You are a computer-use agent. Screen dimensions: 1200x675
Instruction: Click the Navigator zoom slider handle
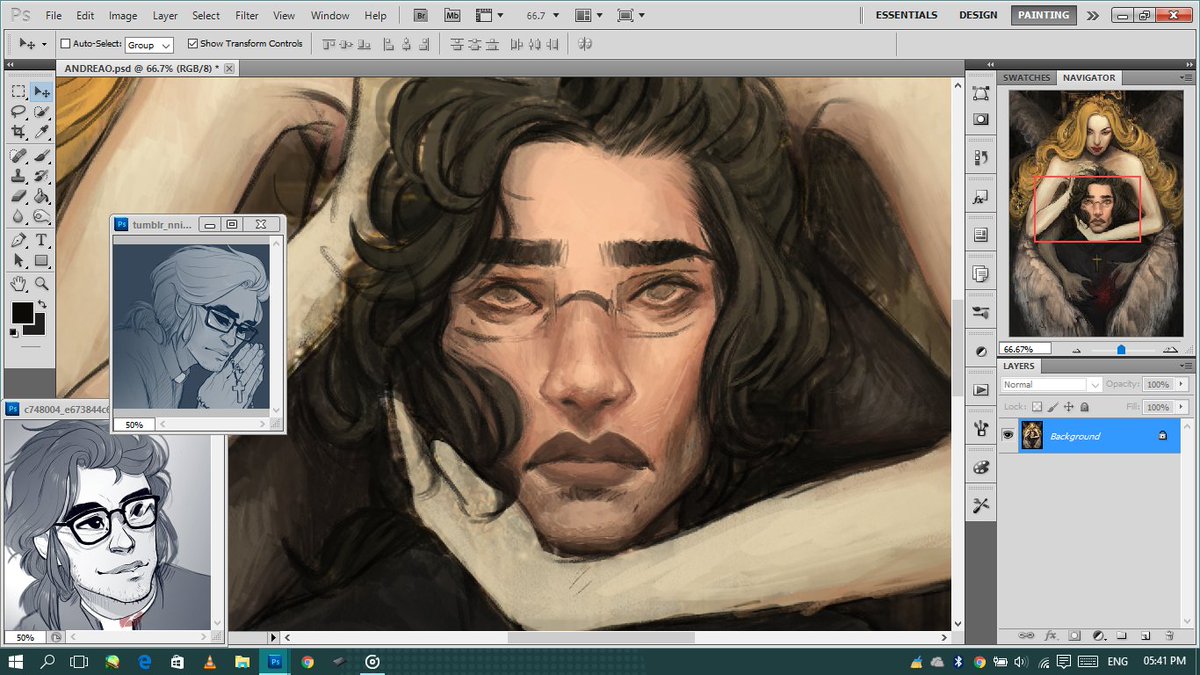point(1121,350)
